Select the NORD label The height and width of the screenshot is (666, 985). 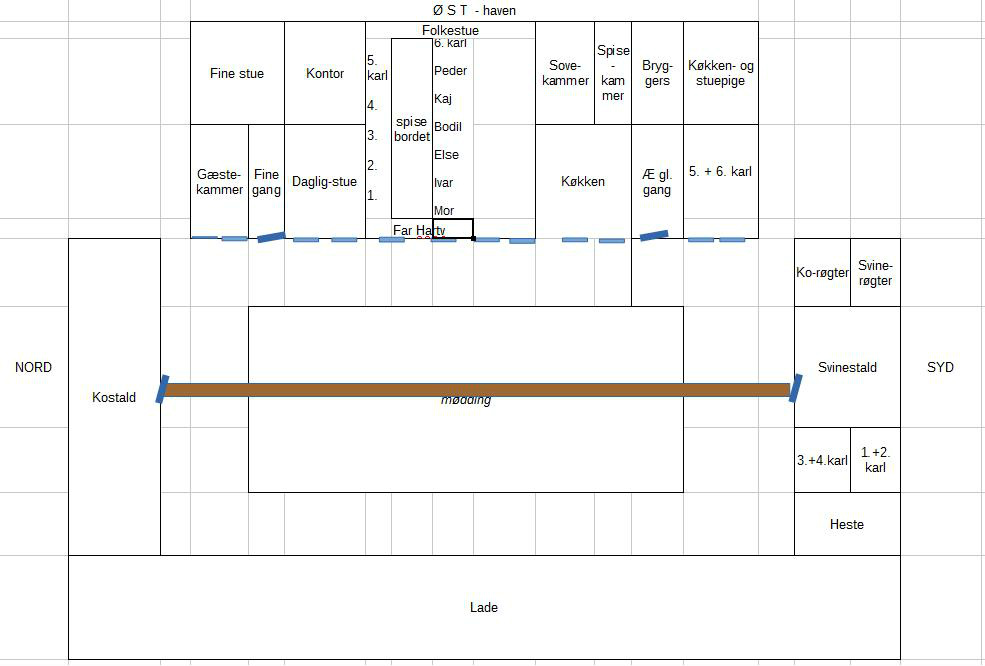pos(33,368)
